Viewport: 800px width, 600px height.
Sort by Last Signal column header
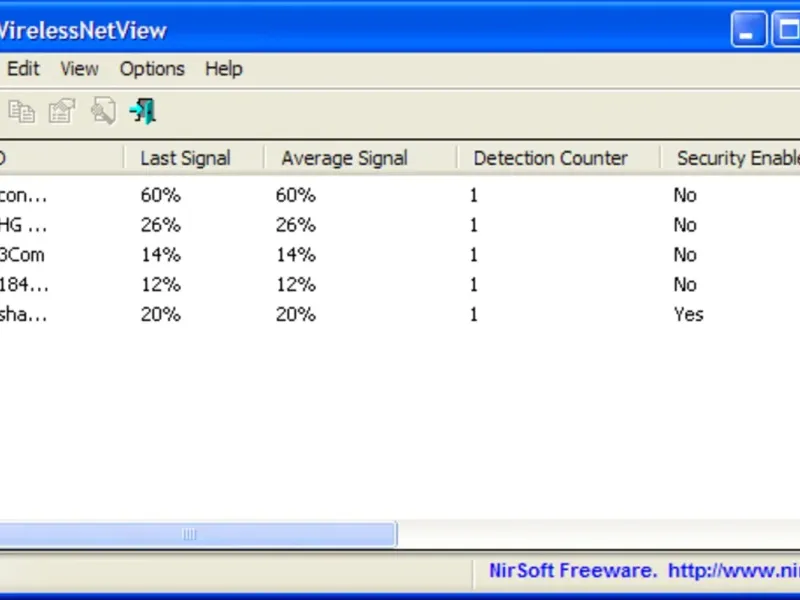click(194, 158)
